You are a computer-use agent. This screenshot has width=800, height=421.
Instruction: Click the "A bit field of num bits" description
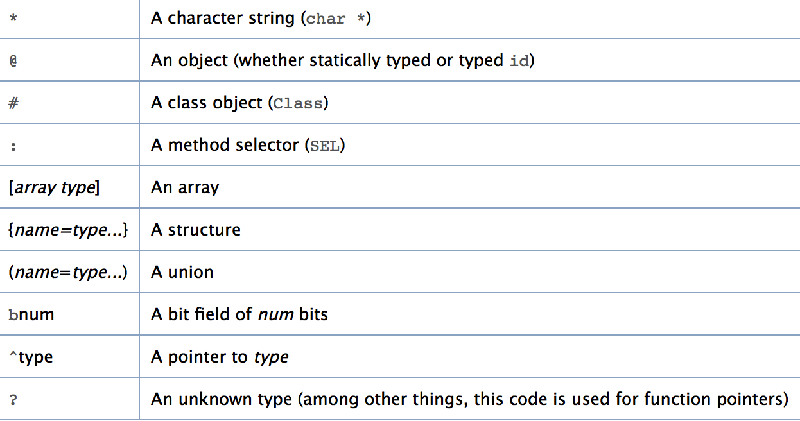tap(239, 314)
